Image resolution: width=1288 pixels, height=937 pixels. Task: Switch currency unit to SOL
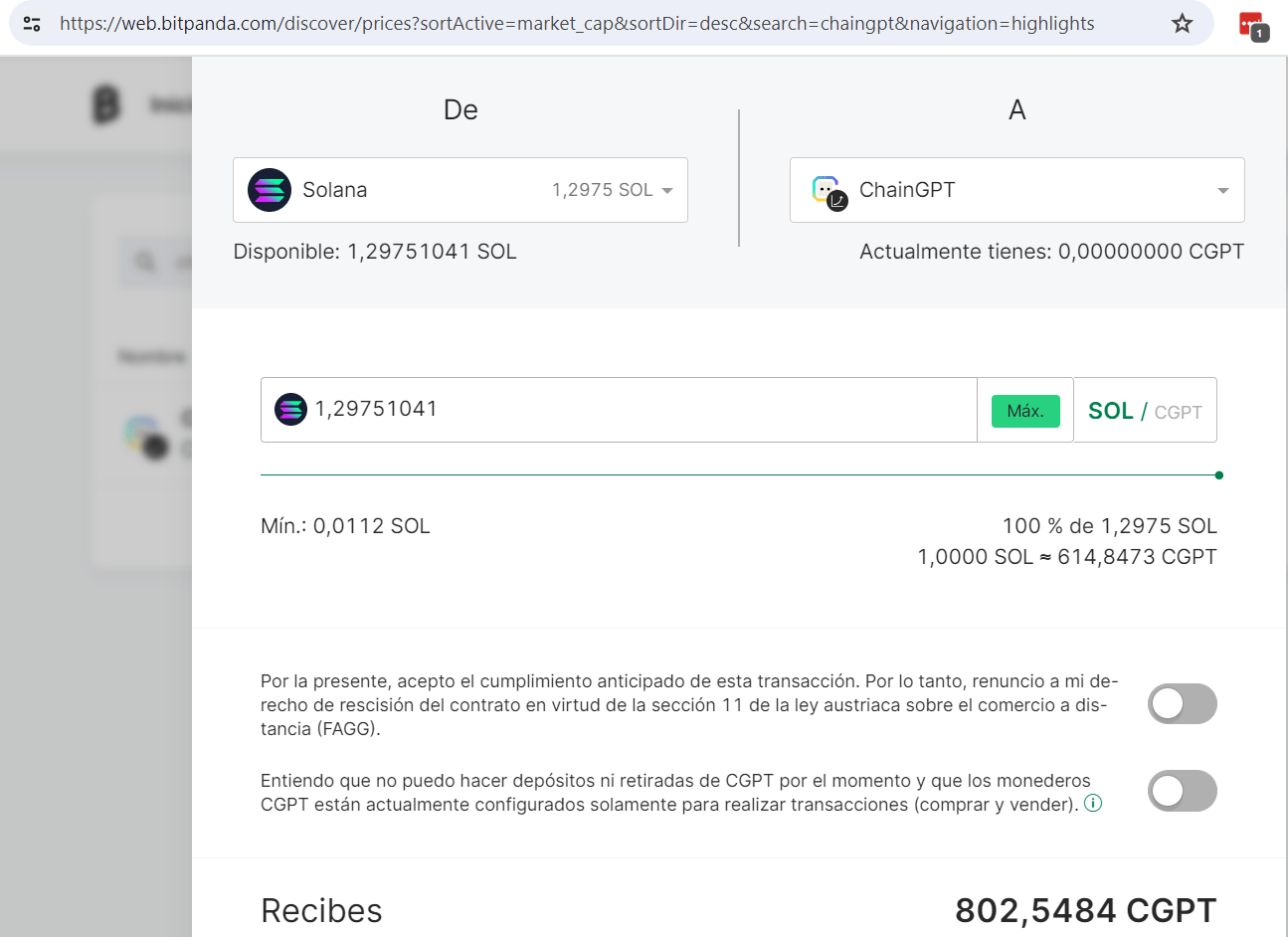1111,411
